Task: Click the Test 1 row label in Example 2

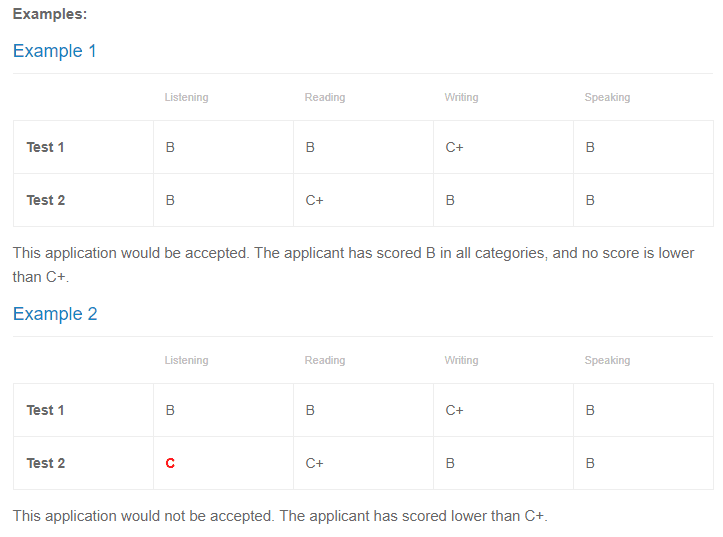Action: coord(45,410)
